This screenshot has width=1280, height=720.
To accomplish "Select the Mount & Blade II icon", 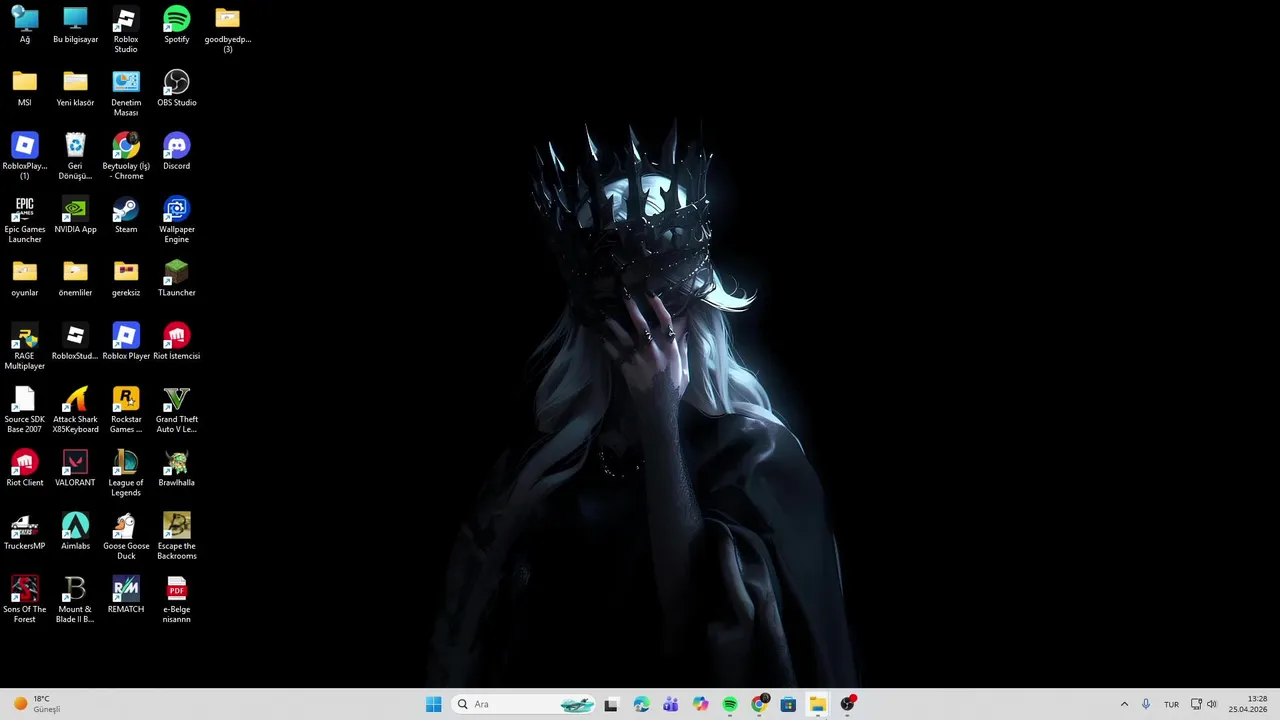I will (75, 600).
